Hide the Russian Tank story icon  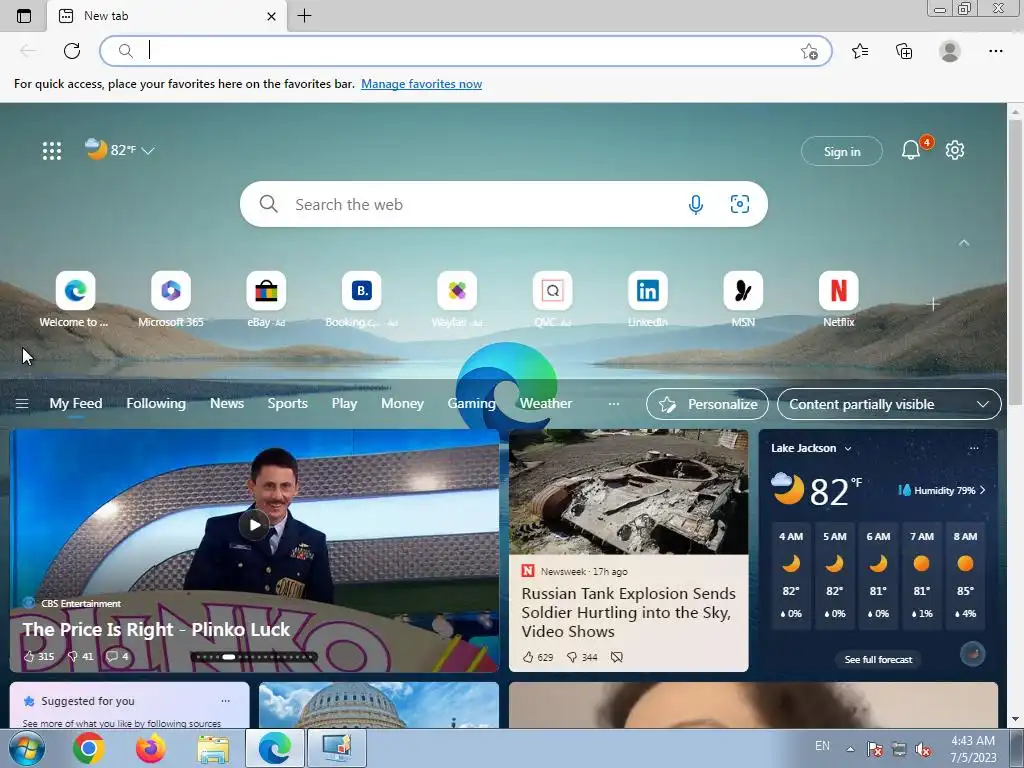tap(616, 657)
